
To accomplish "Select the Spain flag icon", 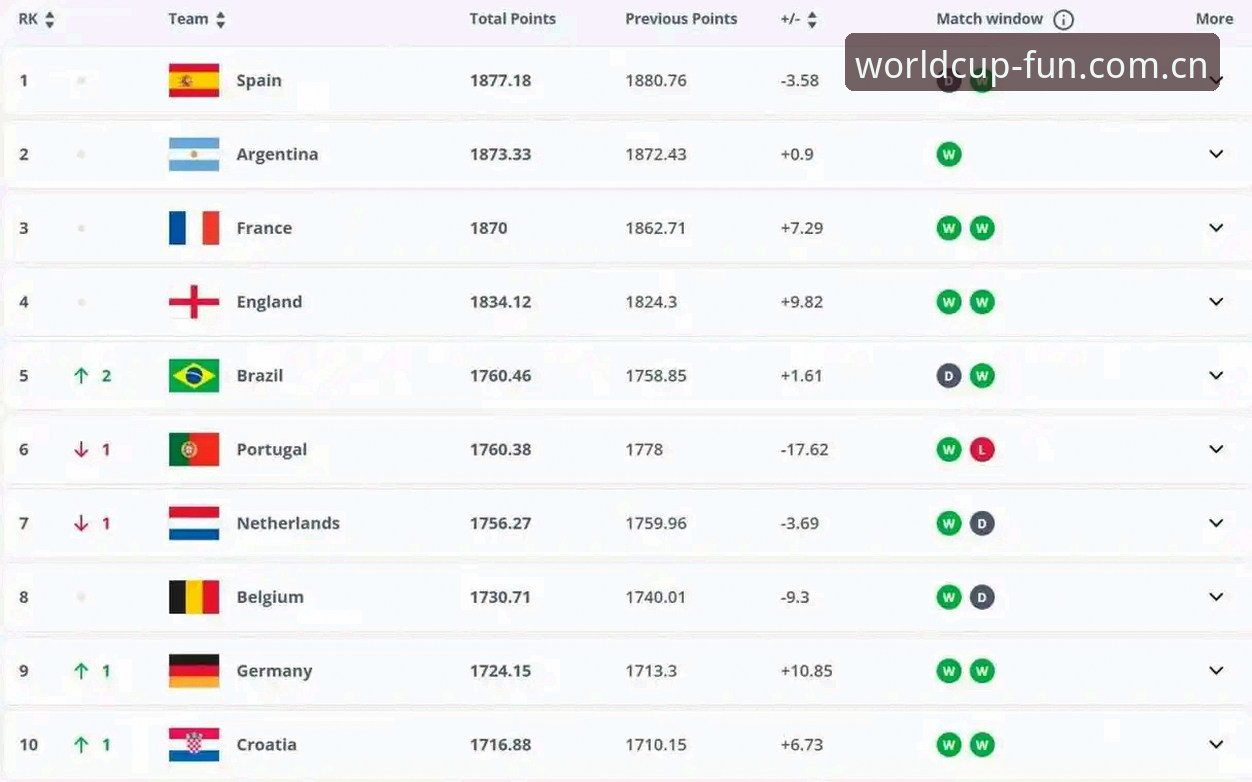I will pos(194,80).
